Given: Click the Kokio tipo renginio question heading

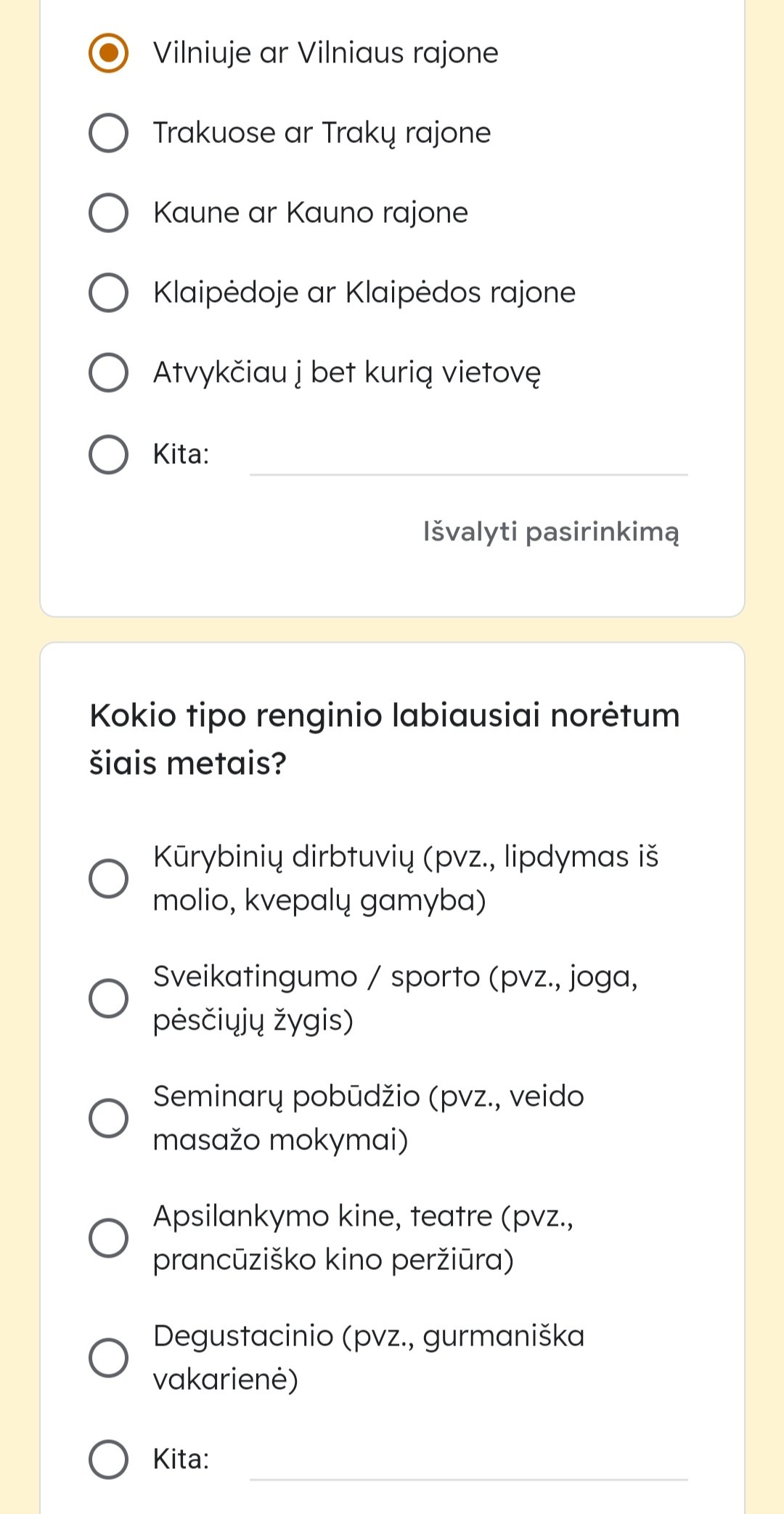Looking at the screenshot, I should point(385,738).
